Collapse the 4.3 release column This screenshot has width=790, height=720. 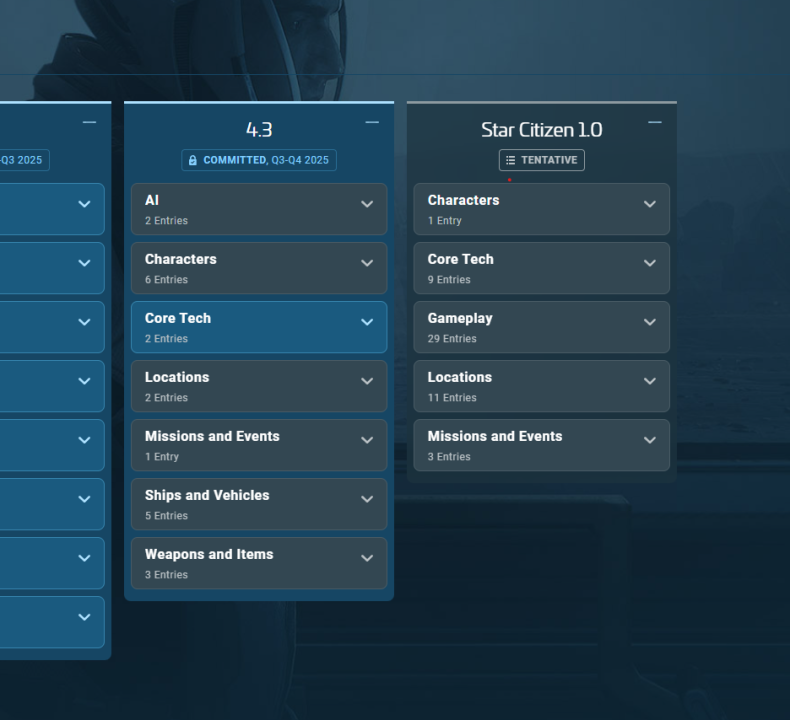[x=372, y=122]
